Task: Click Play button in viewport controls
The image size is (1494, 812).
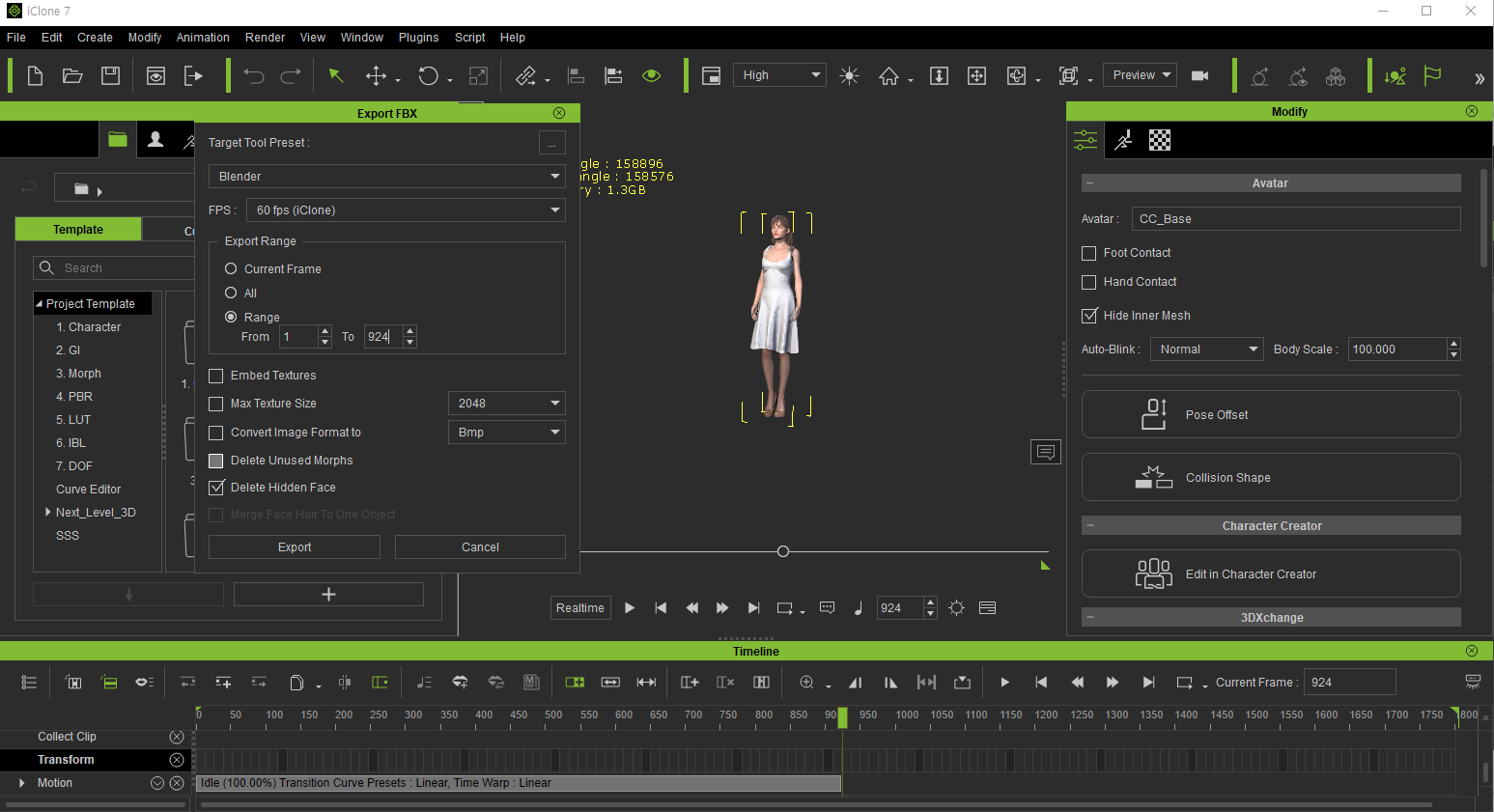Action: (x=630, y=608)
